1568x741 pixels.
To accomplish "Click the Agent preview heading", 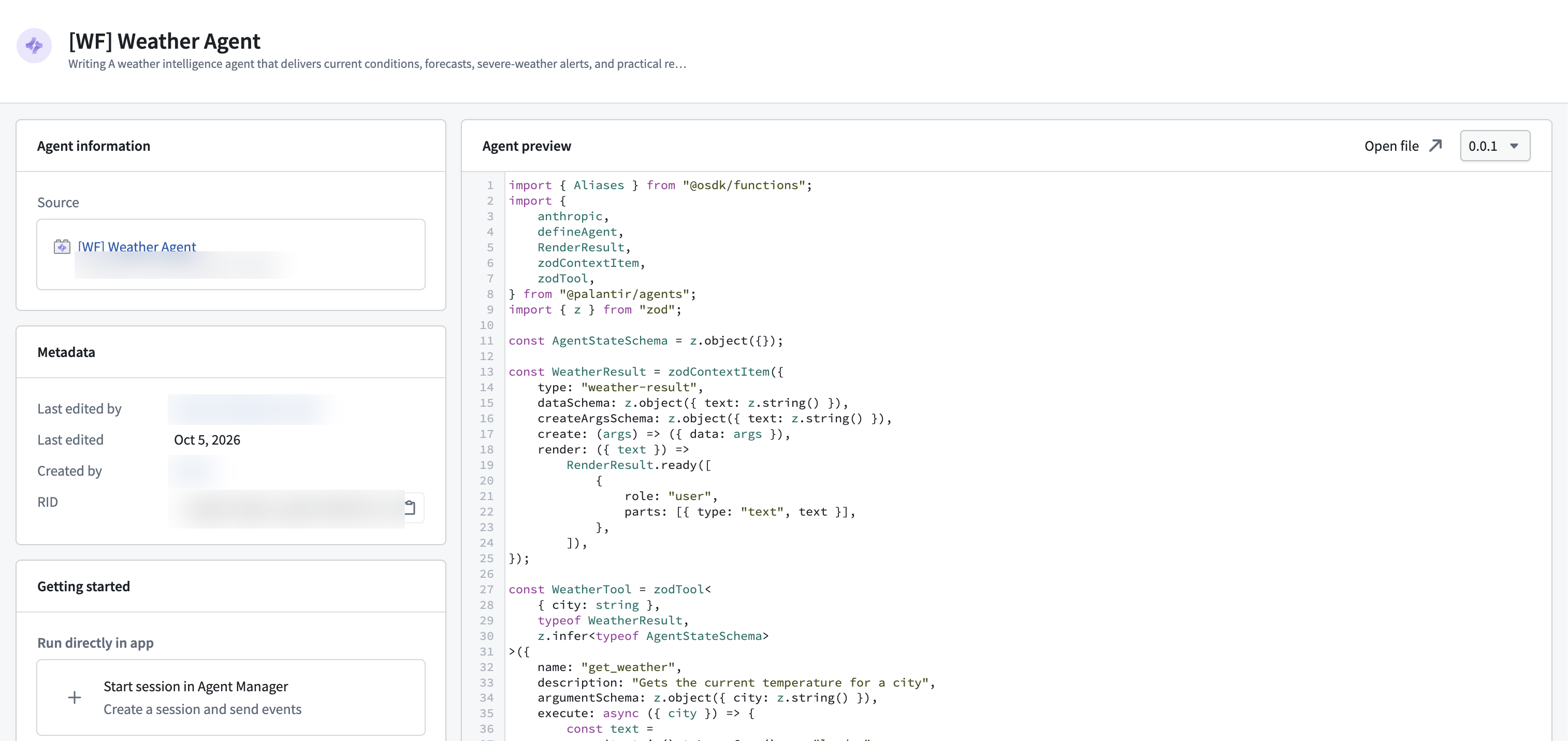I will tap(527, 146).
